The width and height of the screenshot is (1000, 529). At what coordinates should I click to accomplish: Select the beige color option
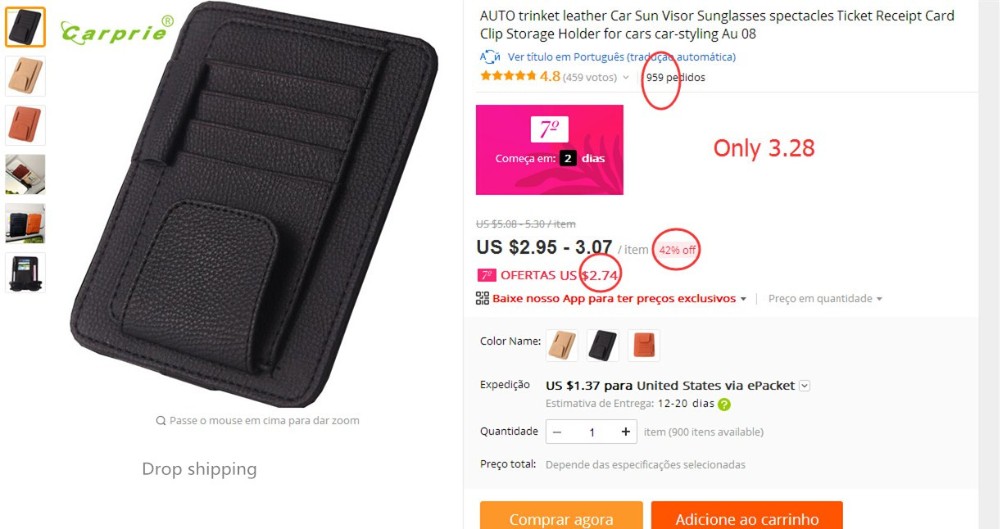click(x=563, y=345)
